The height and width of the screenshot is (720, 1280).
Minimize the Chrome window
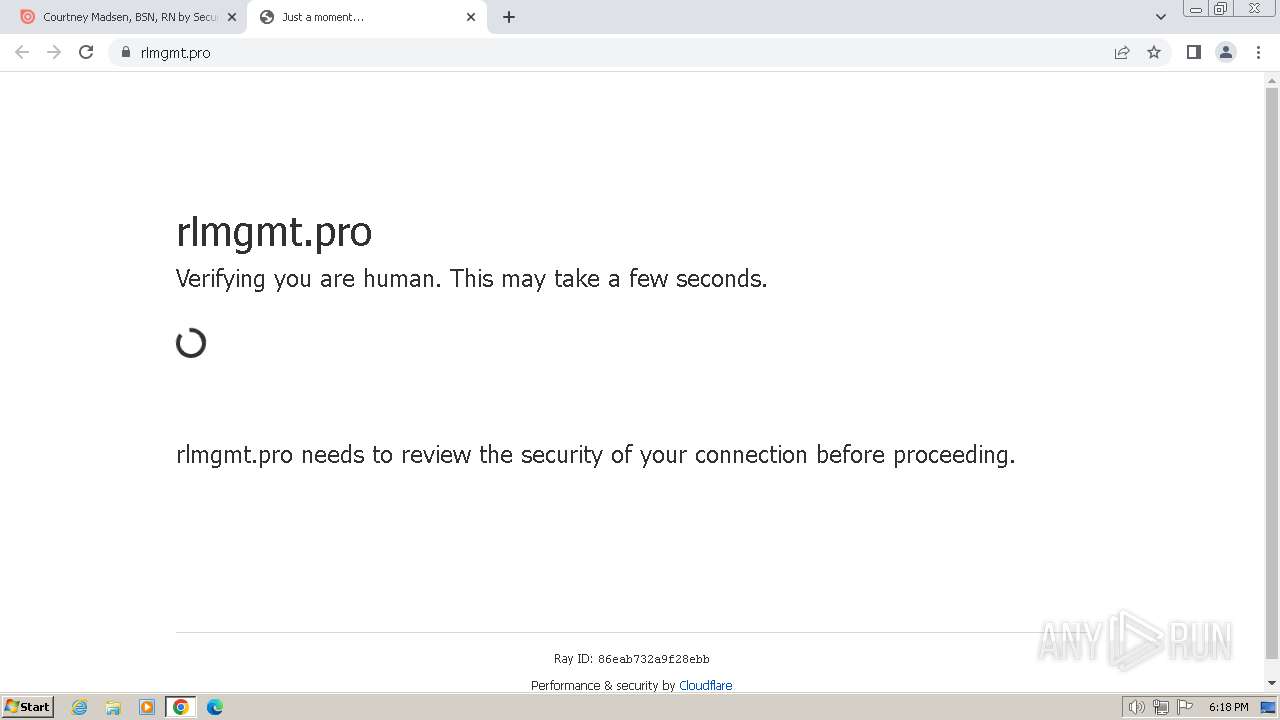[x=1195, y=9]
